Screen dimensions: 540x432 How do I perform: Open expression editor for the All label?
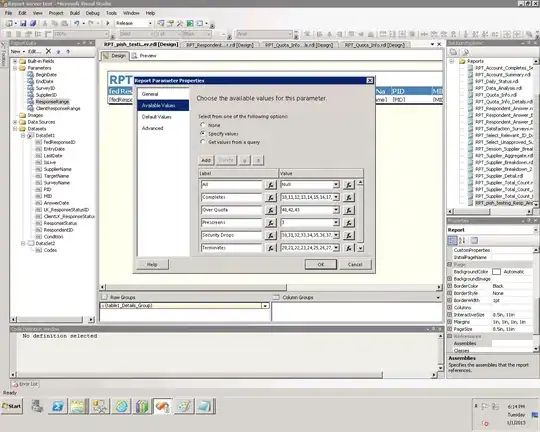coord(271,185)
